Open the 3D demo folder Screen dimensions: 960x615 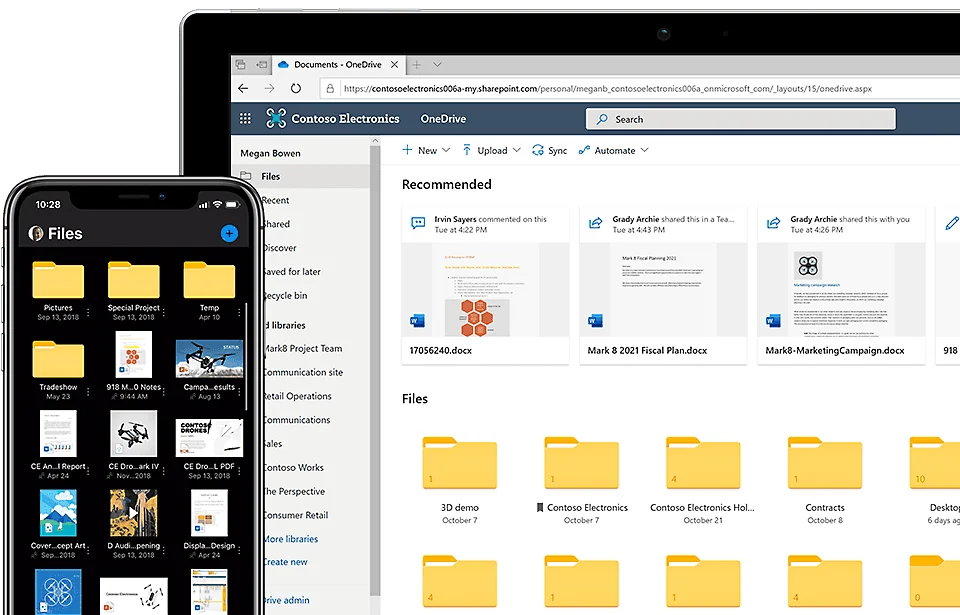(x=460, y=462)
